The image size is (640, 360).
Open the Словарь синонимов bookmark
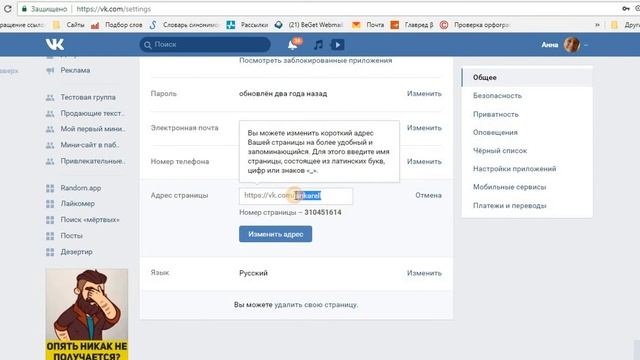click(x=184, y=25)
